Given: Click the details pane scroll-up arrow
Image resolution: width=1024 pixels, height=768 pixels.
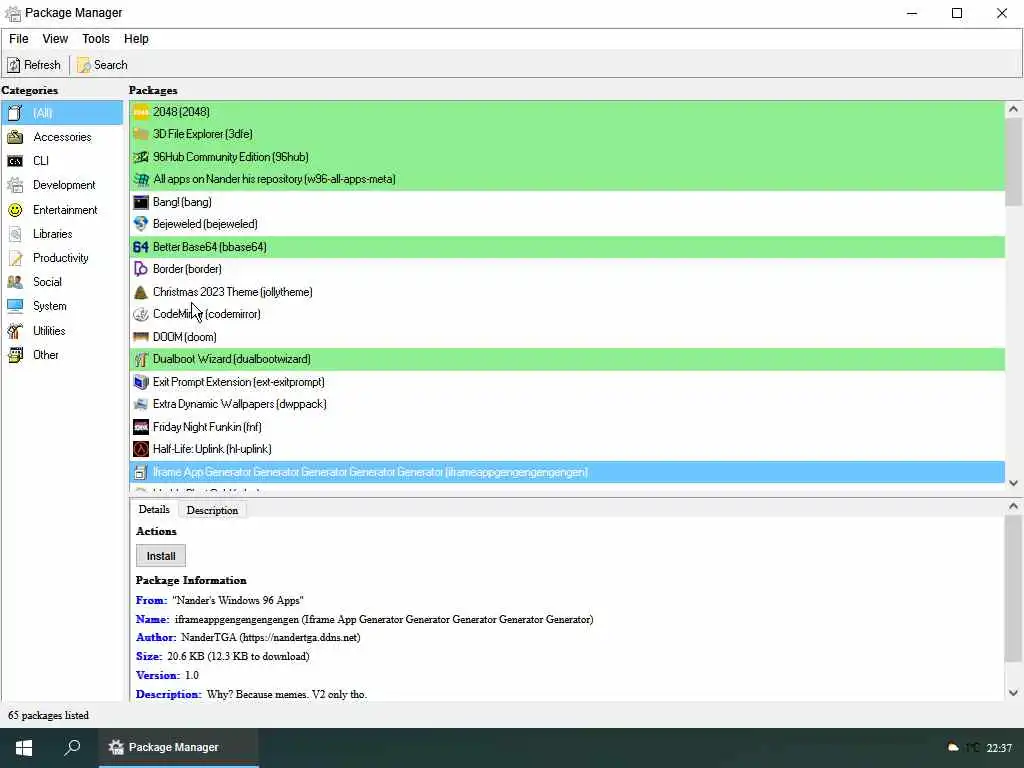Looking at the screenshot, I should 1013,506.
